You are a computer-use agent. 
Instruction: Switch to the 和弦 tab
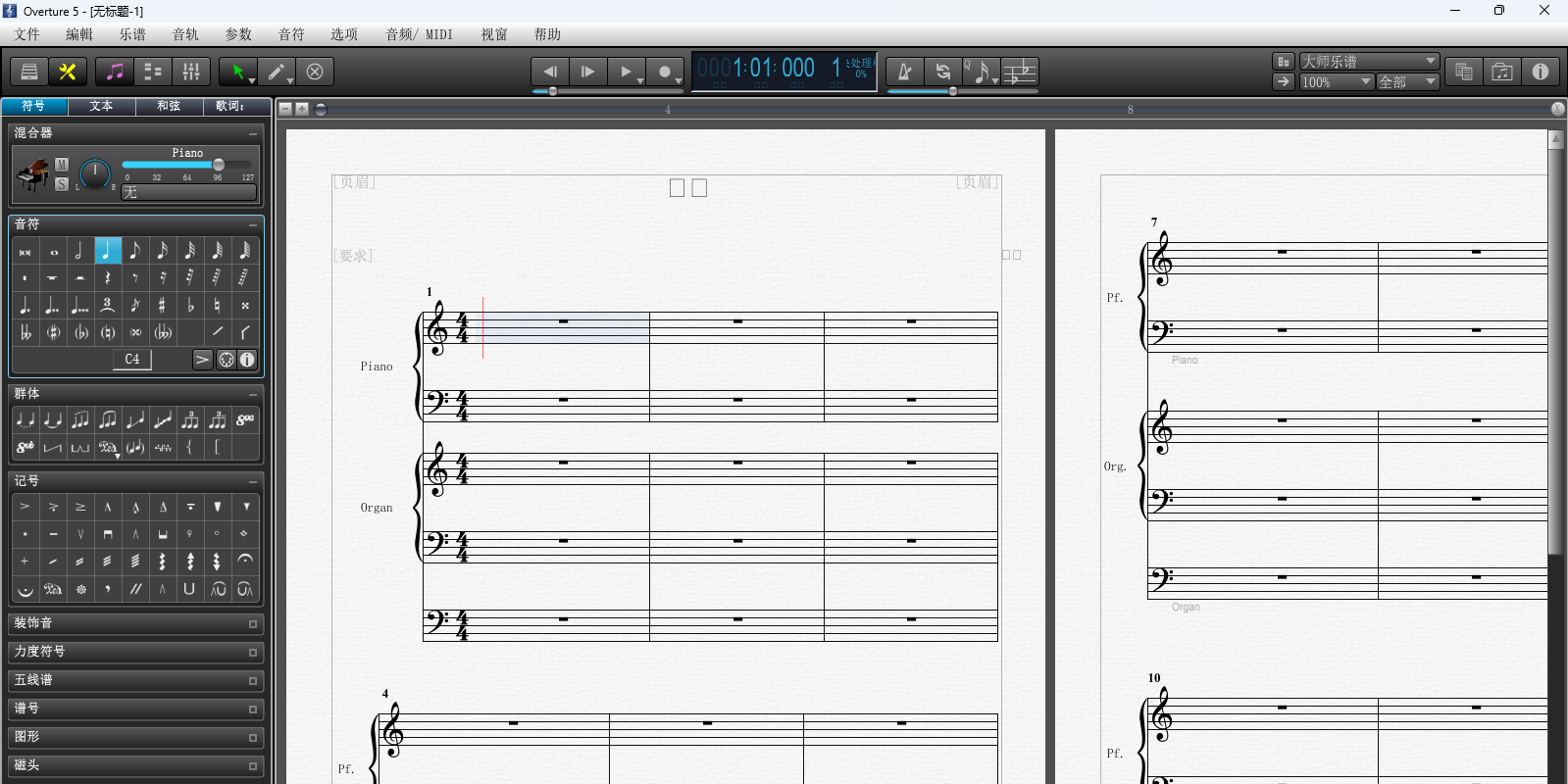(169, 106)
